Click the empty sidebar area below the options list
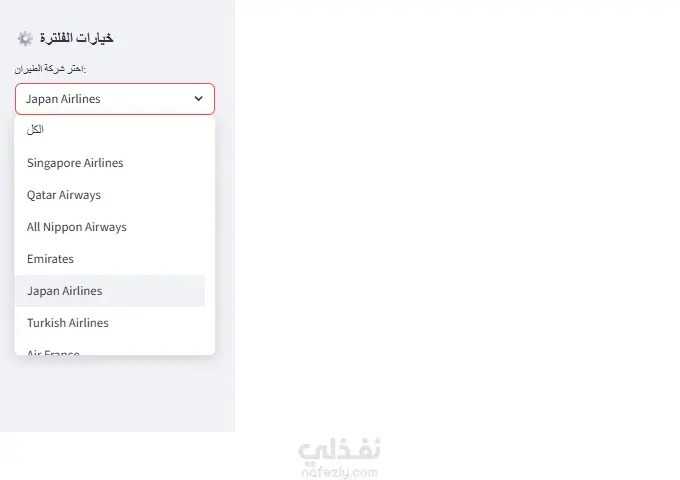The width and height of the screenshot is (680, 480). pos(115,395)
